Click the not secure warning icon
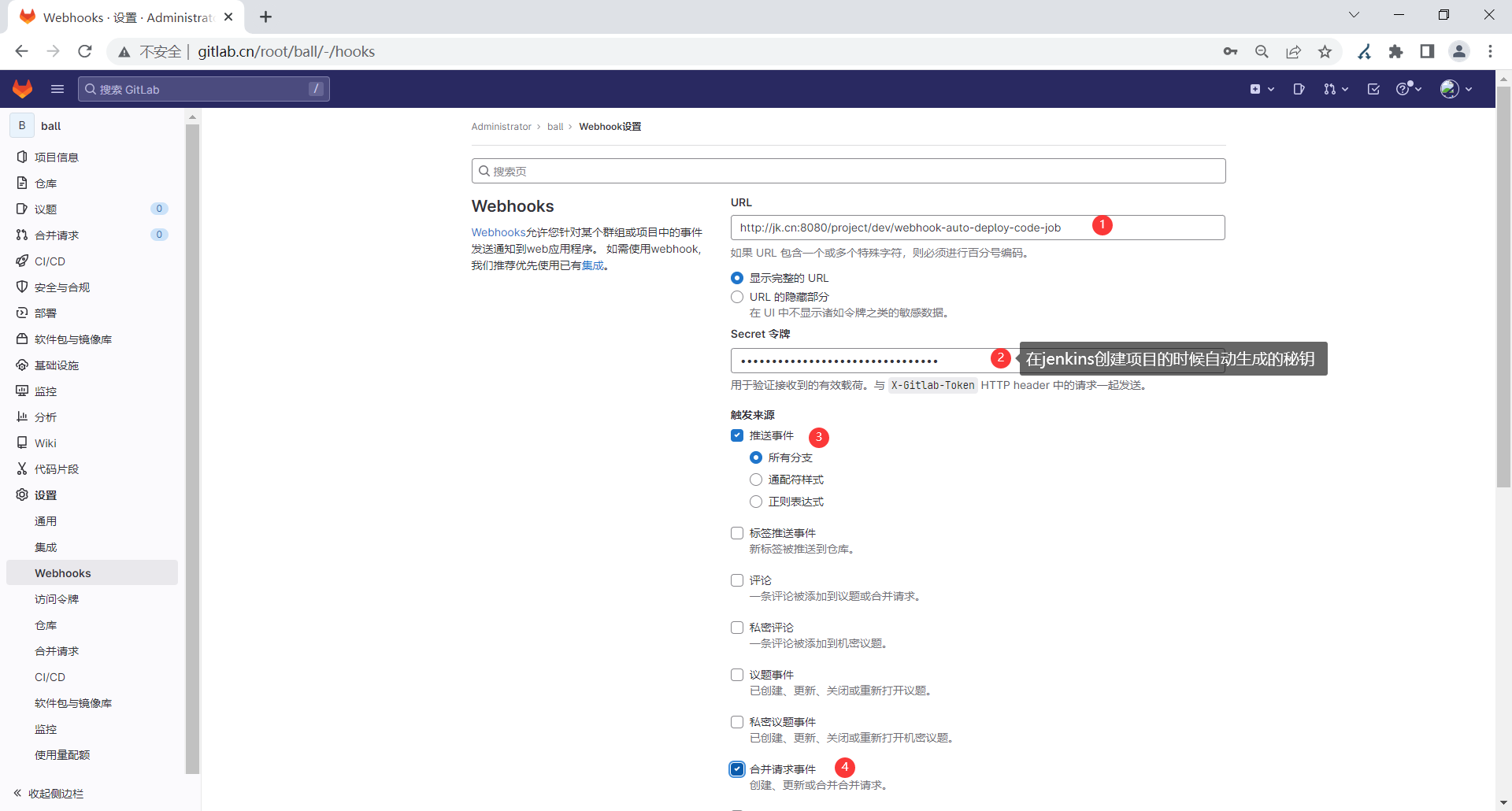 tap(124, 52)
